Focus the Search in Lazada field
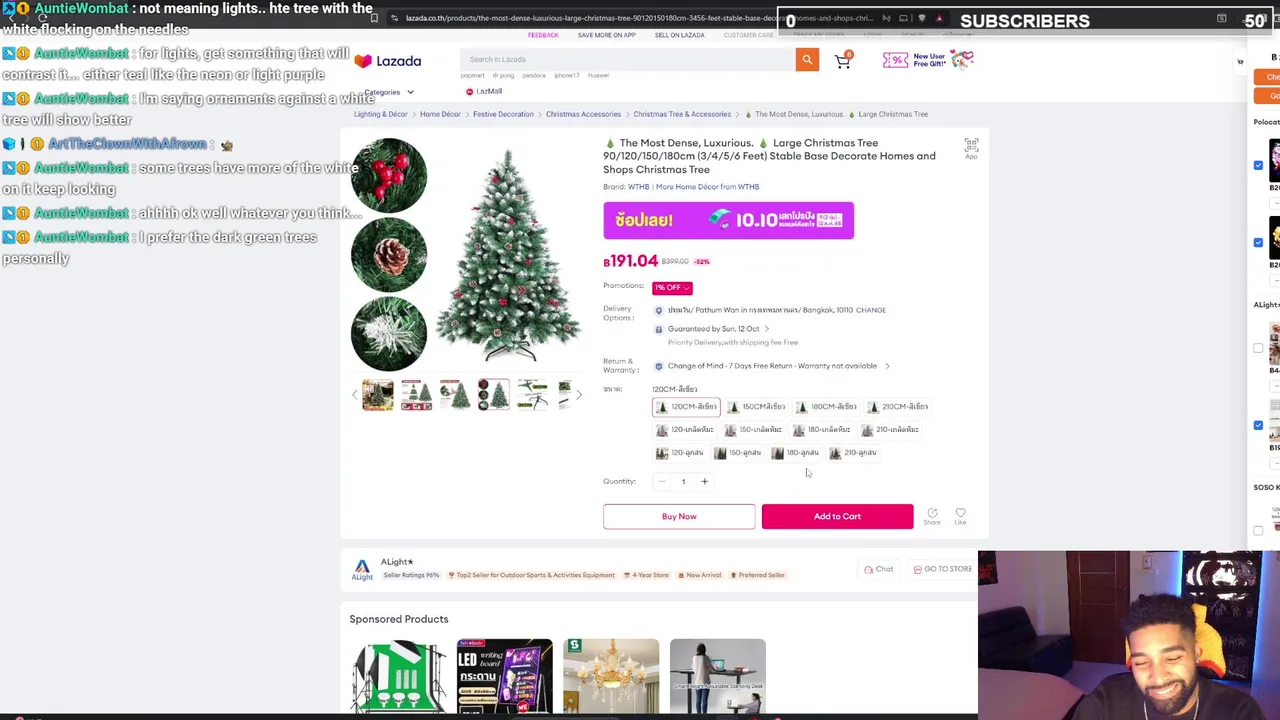 [628, 60]
